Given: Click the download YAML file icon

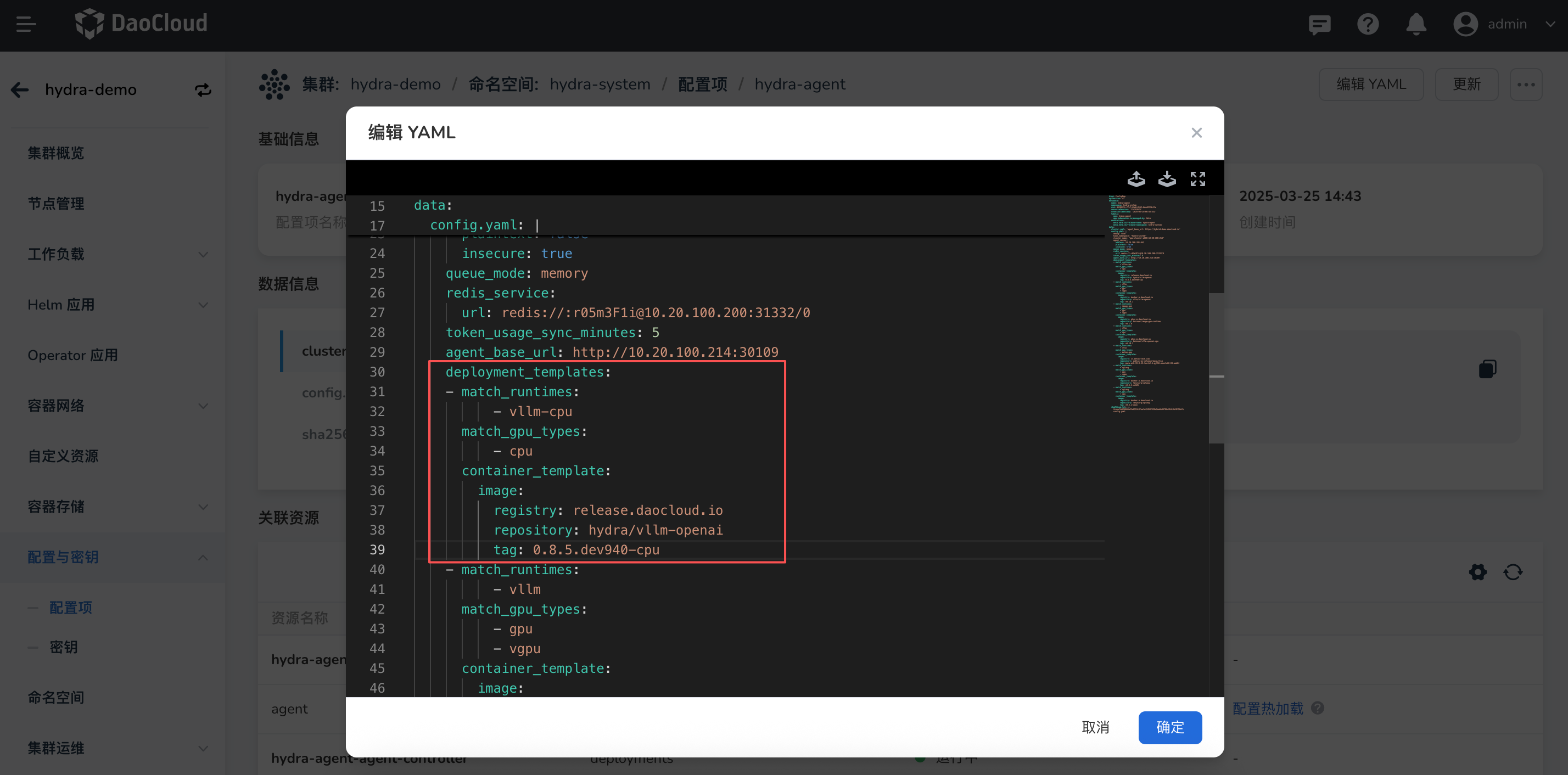Looking at the screenshot, I should tap(1166, 179).
